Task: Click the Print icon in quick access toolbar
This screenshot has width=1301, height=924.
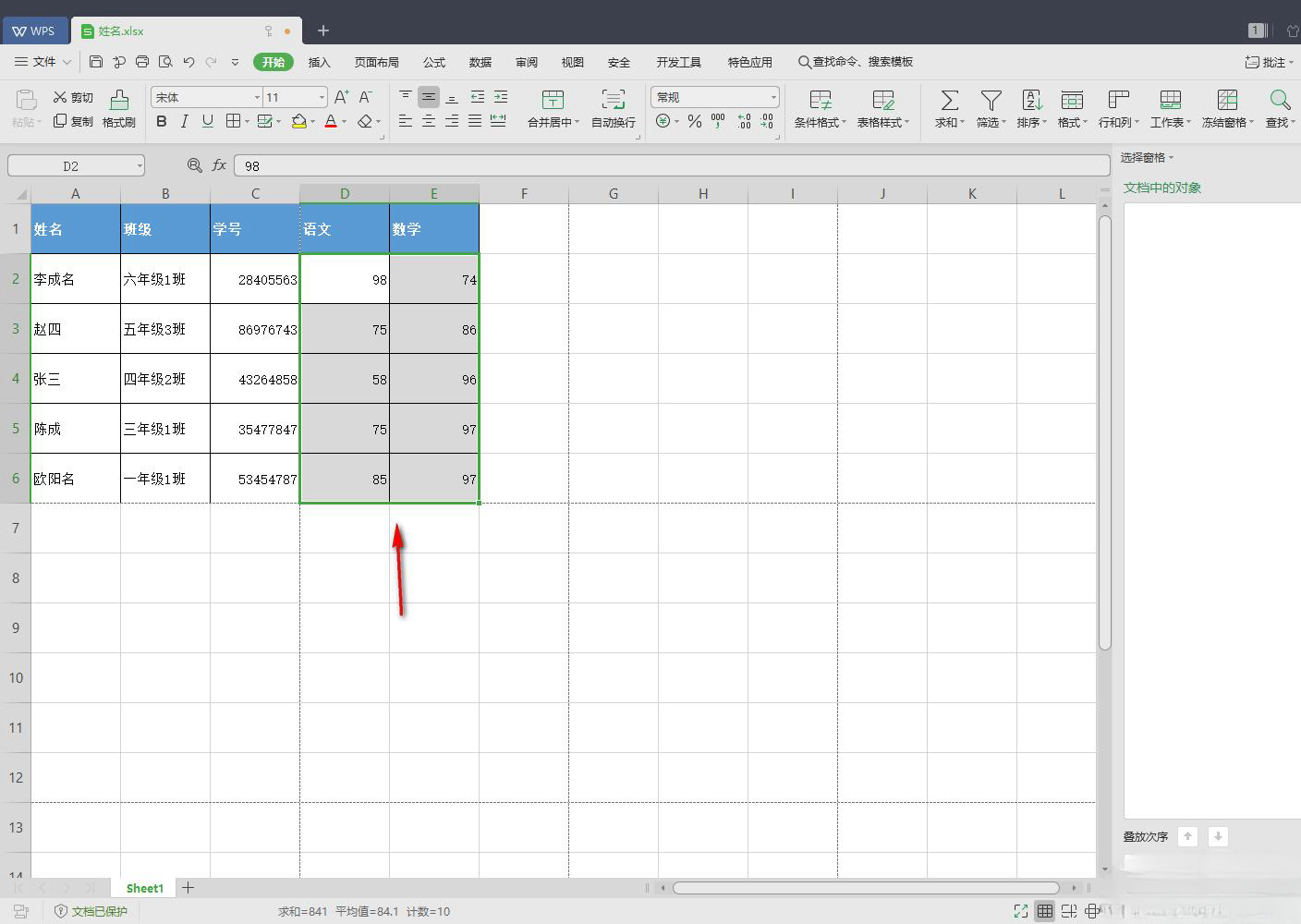Action: [x=142, y=62]
